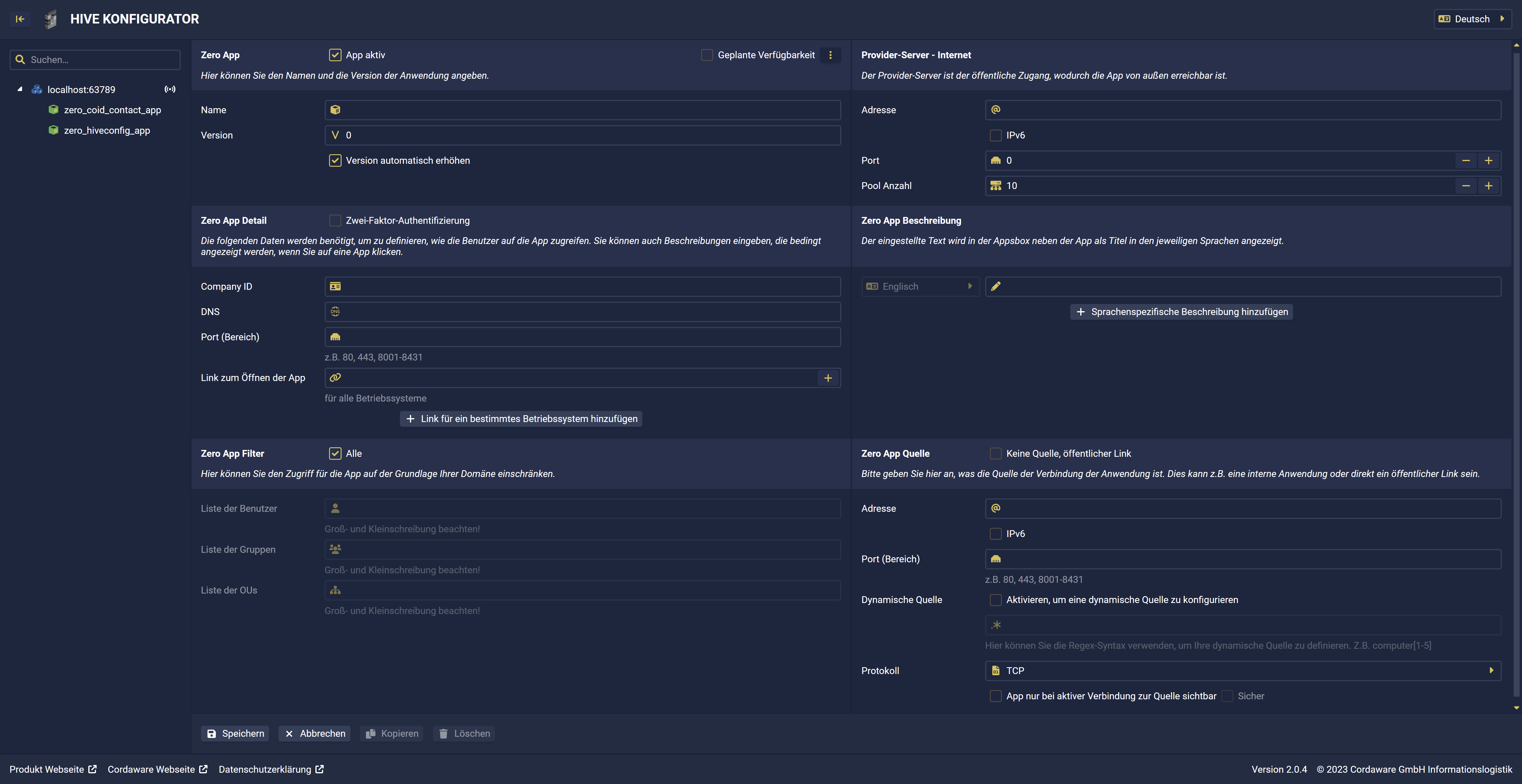Click the cube icon of zero_coid_contact_app

coord(53,110)
